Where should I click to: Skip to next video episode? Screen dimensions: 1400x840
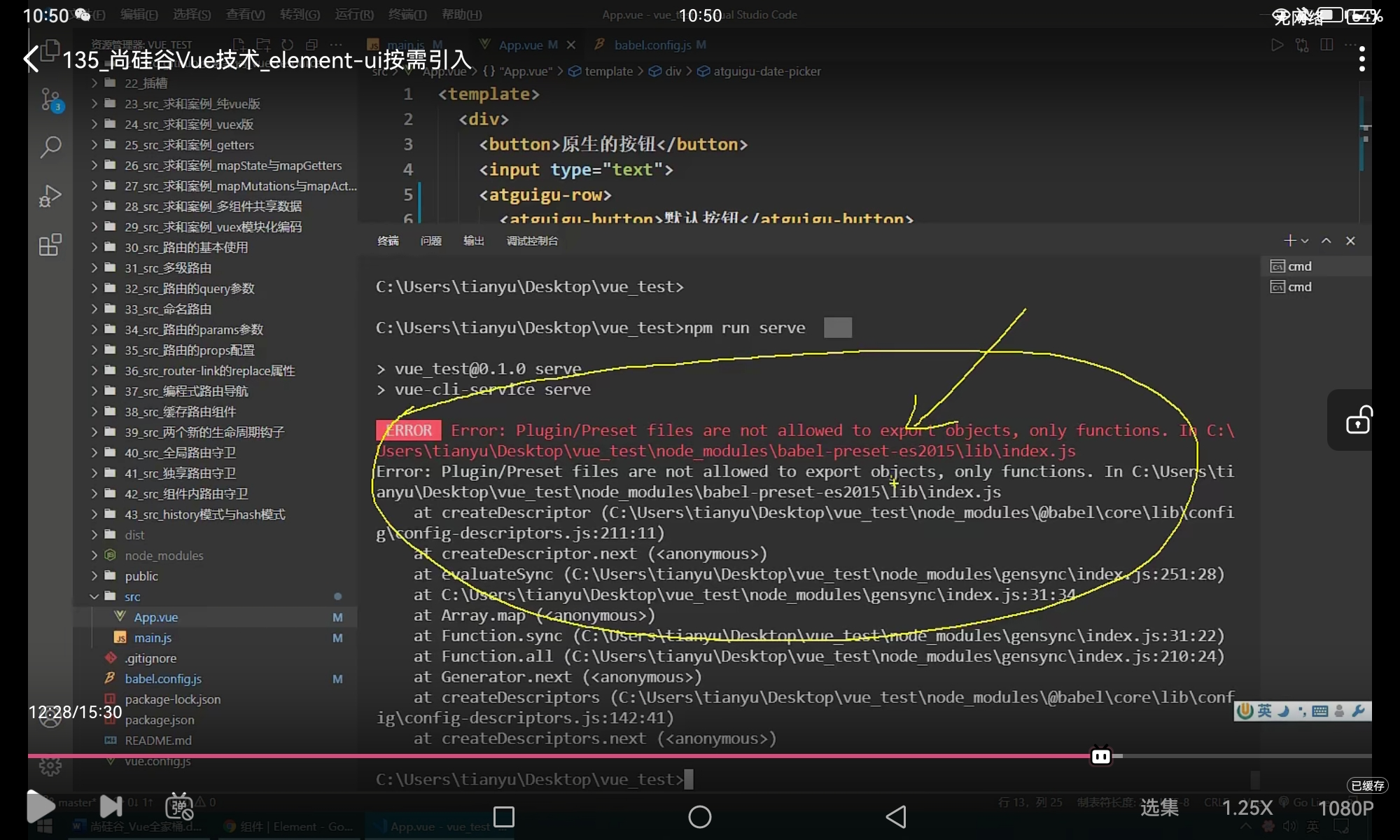111,806
